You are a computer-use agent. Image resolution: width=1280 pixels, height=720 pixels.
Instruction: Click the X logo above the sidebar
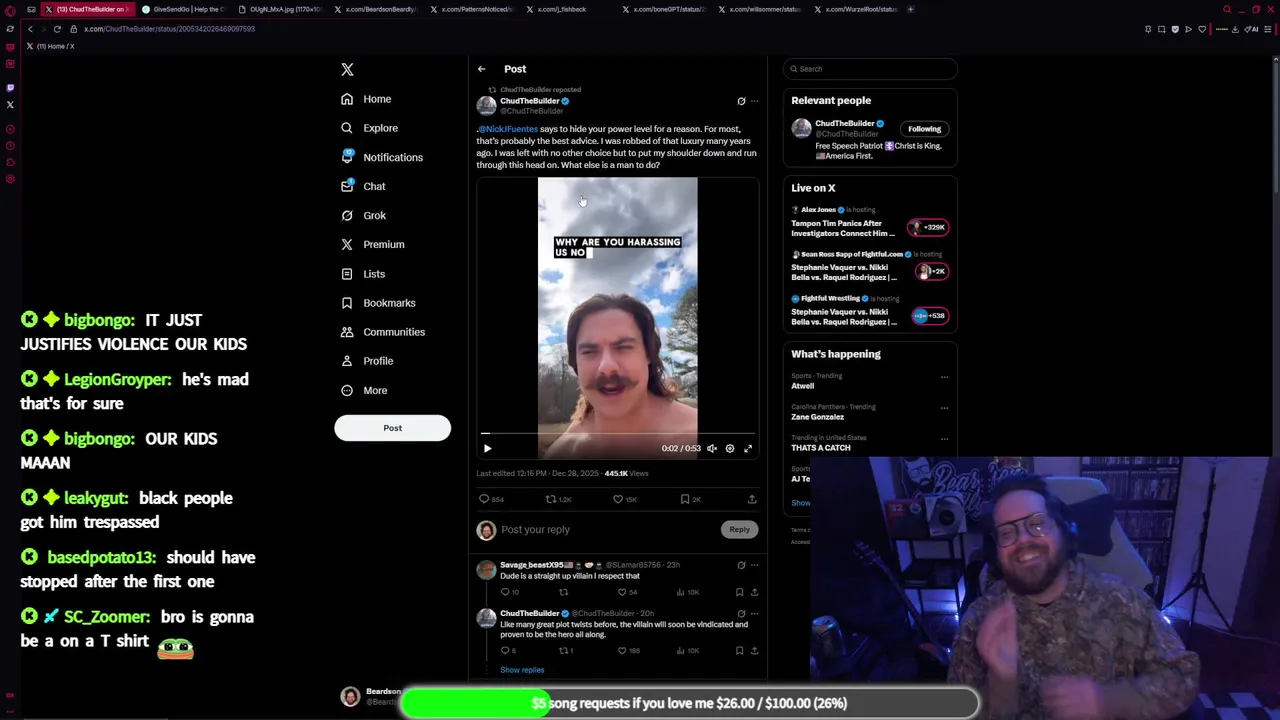coord(347,69)
